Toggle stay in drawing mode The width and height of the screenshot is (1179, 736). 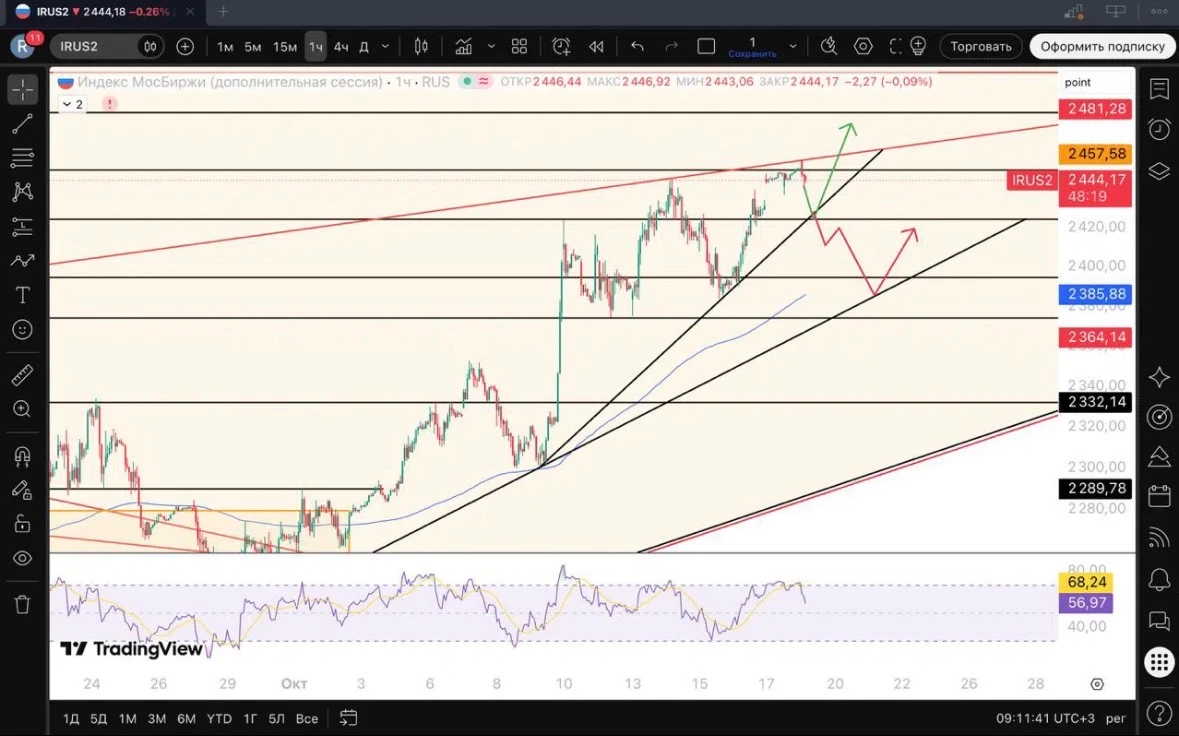click(23, 490)
